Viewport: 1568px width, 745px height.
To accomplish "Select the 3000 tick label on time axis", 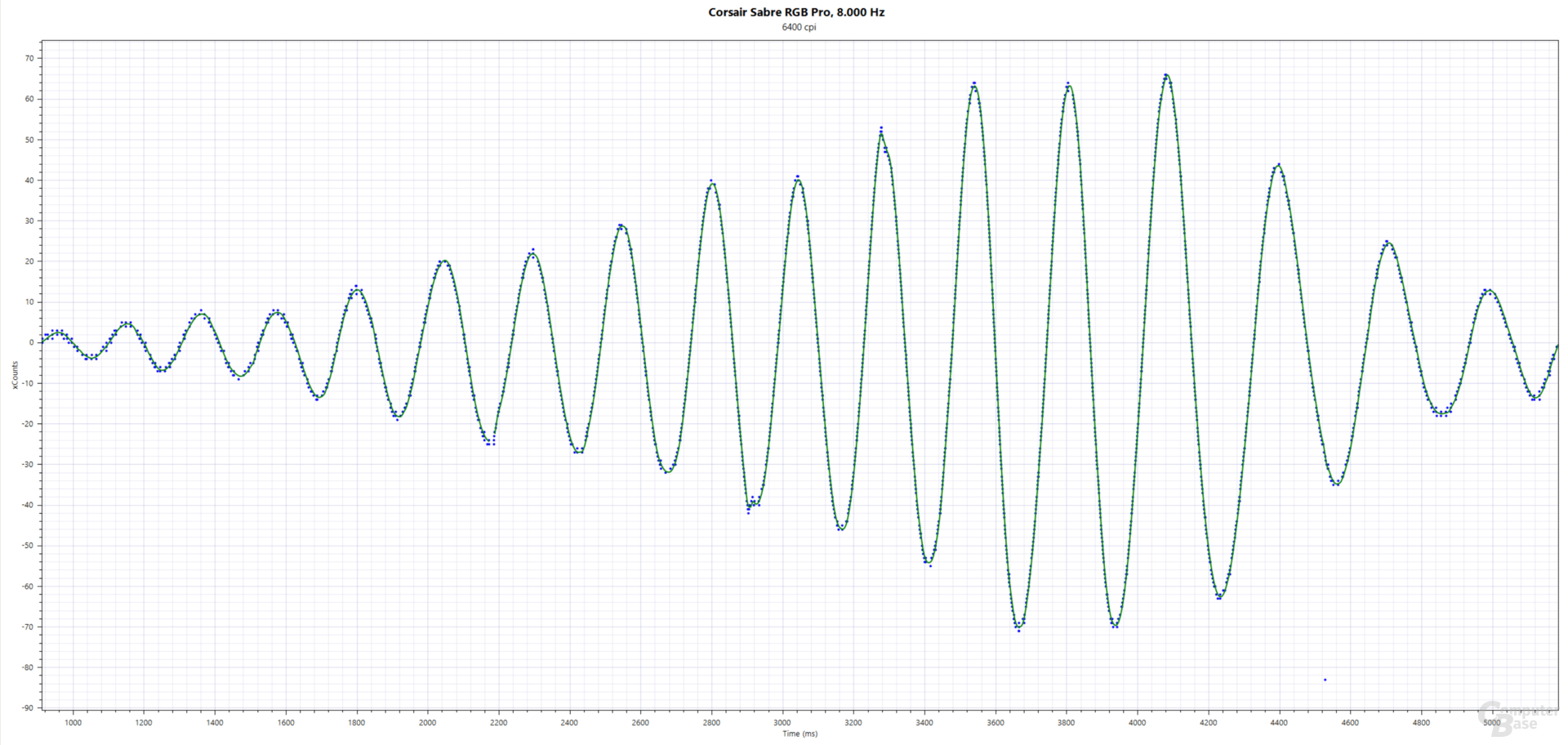I will pyautogui.click(x=782, y=722).
